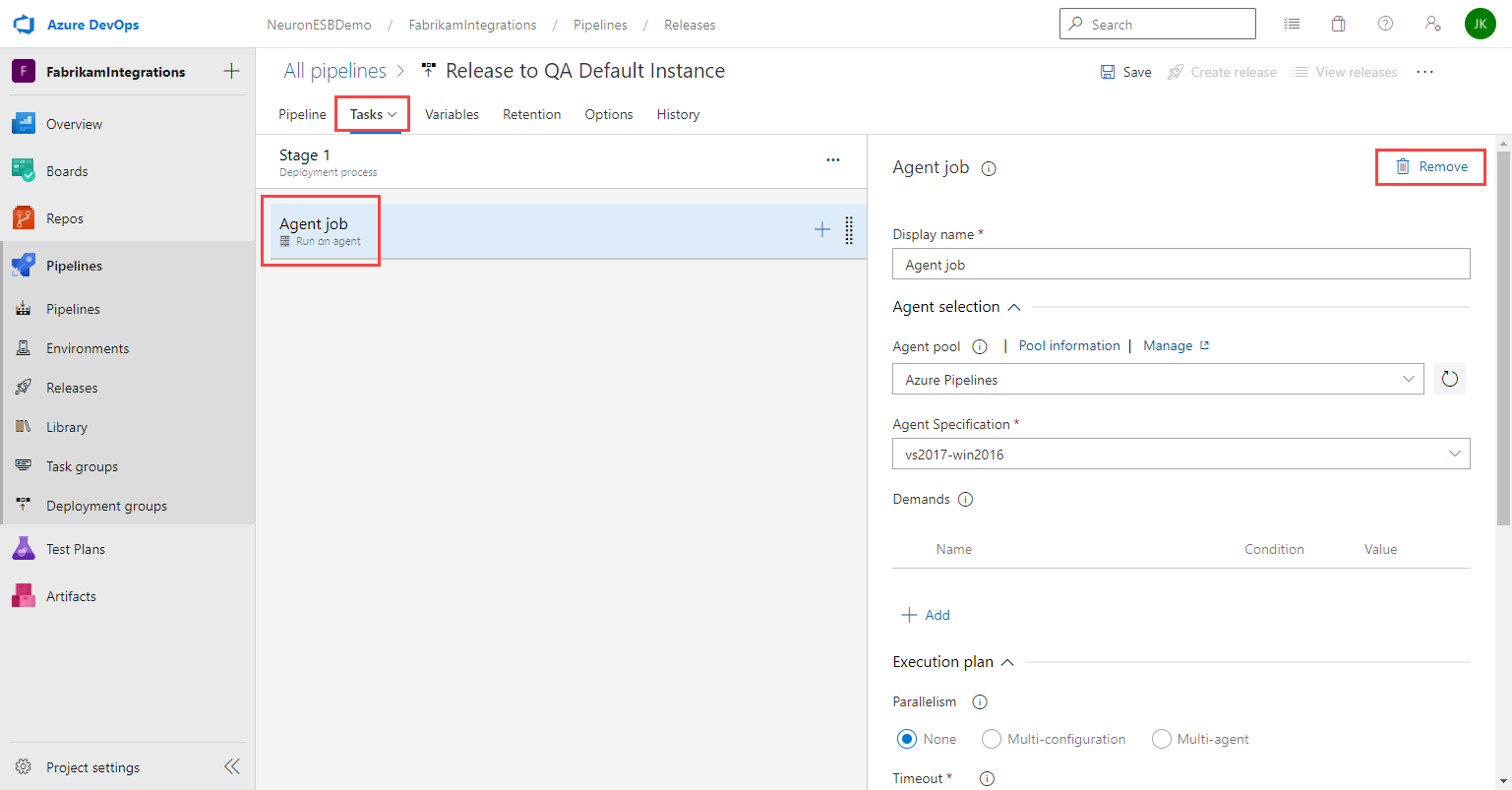
Task: Switch to Variables tab
Action: tap(452, 114)
